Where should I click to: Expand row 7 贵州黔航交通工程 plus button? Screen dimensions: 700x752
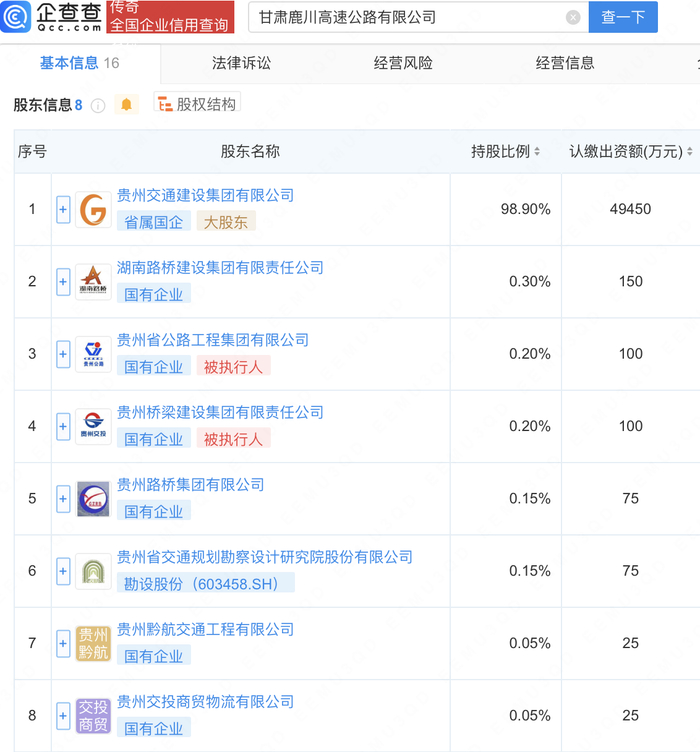point(63,643)
